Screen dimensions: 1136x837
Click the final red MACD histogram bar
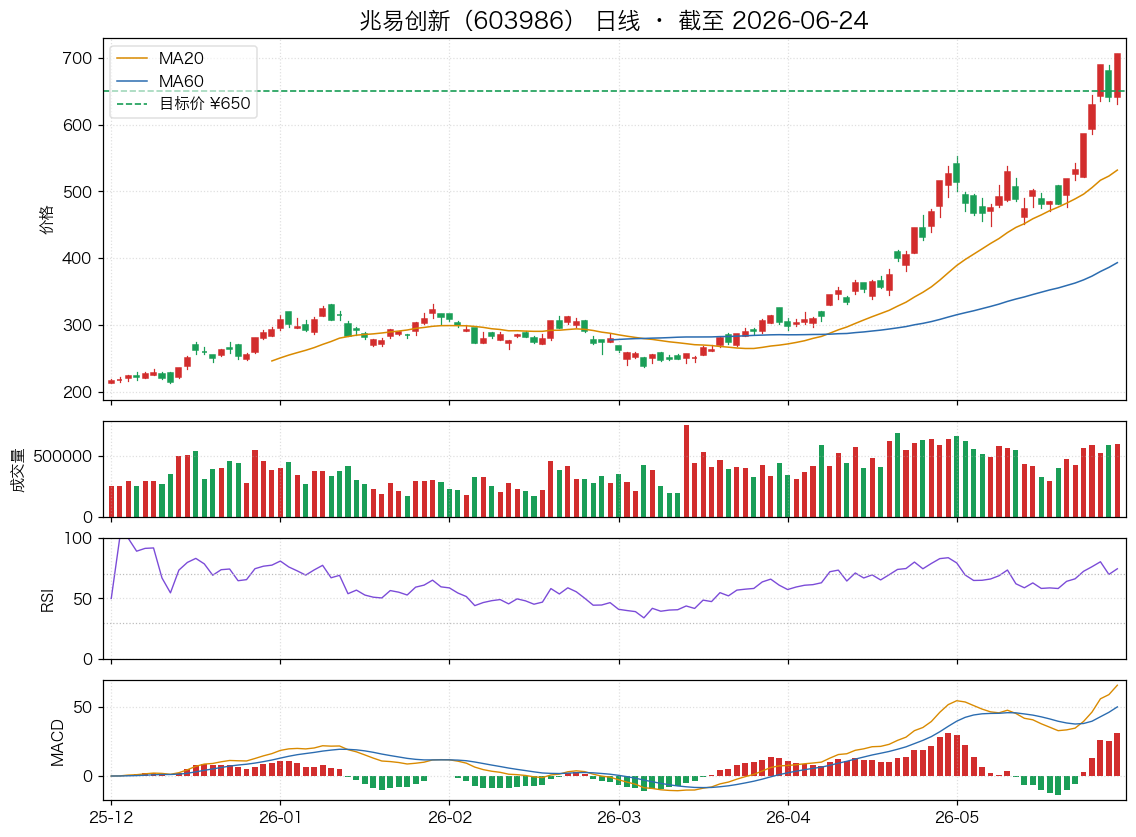tap(1117, 754)
